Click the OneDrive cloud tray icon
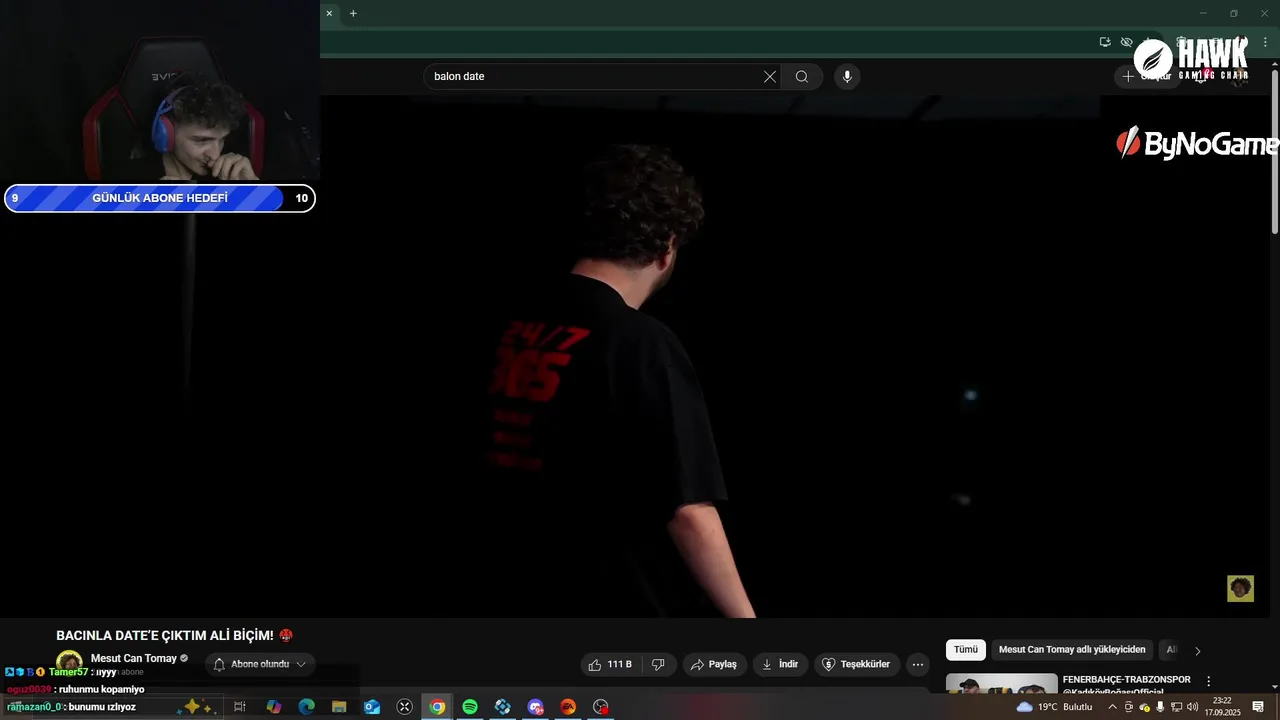This screenshot has height=720, width=1280. 1145,707
